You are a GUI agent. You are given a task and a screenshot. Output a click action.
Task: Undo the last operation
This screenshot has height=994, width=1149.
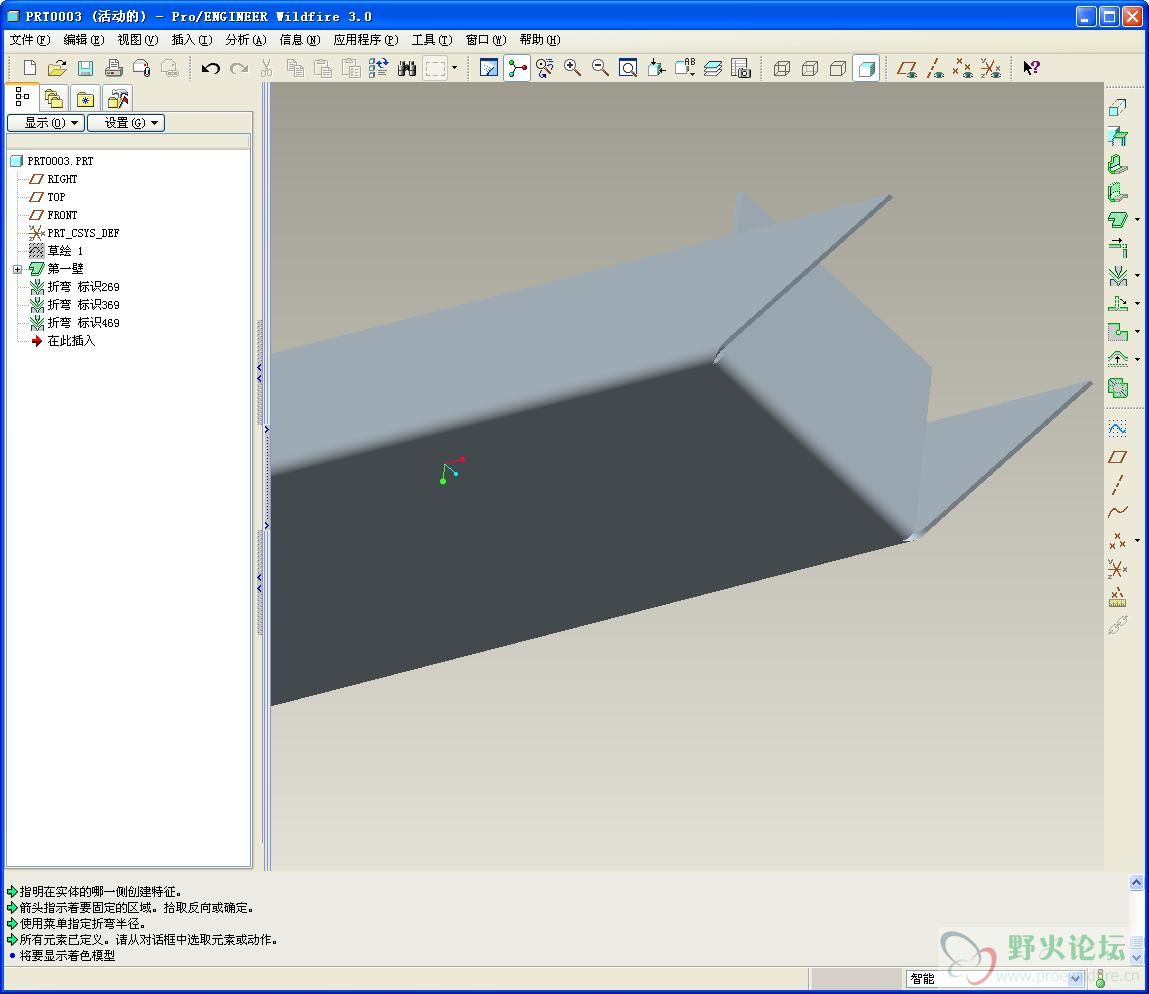211,68
